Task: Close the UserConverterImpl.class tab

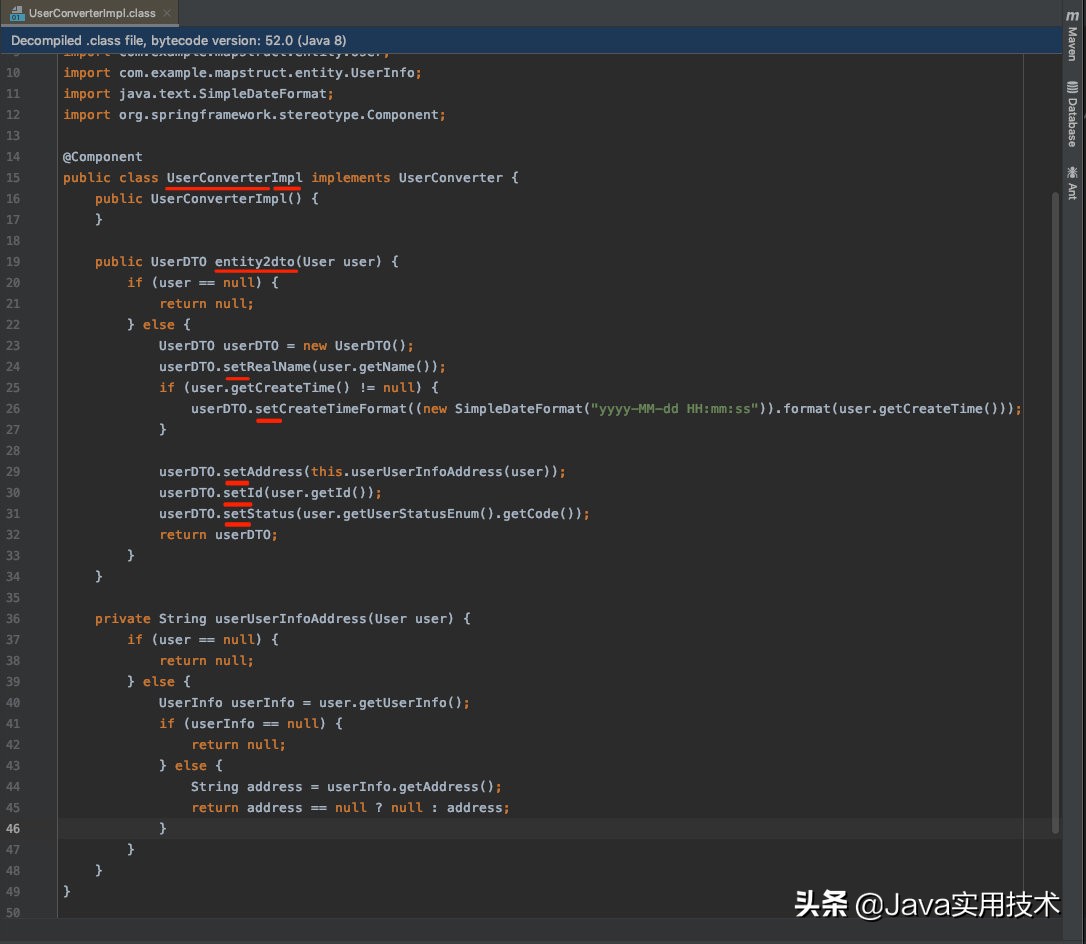Action: [166, 14]
